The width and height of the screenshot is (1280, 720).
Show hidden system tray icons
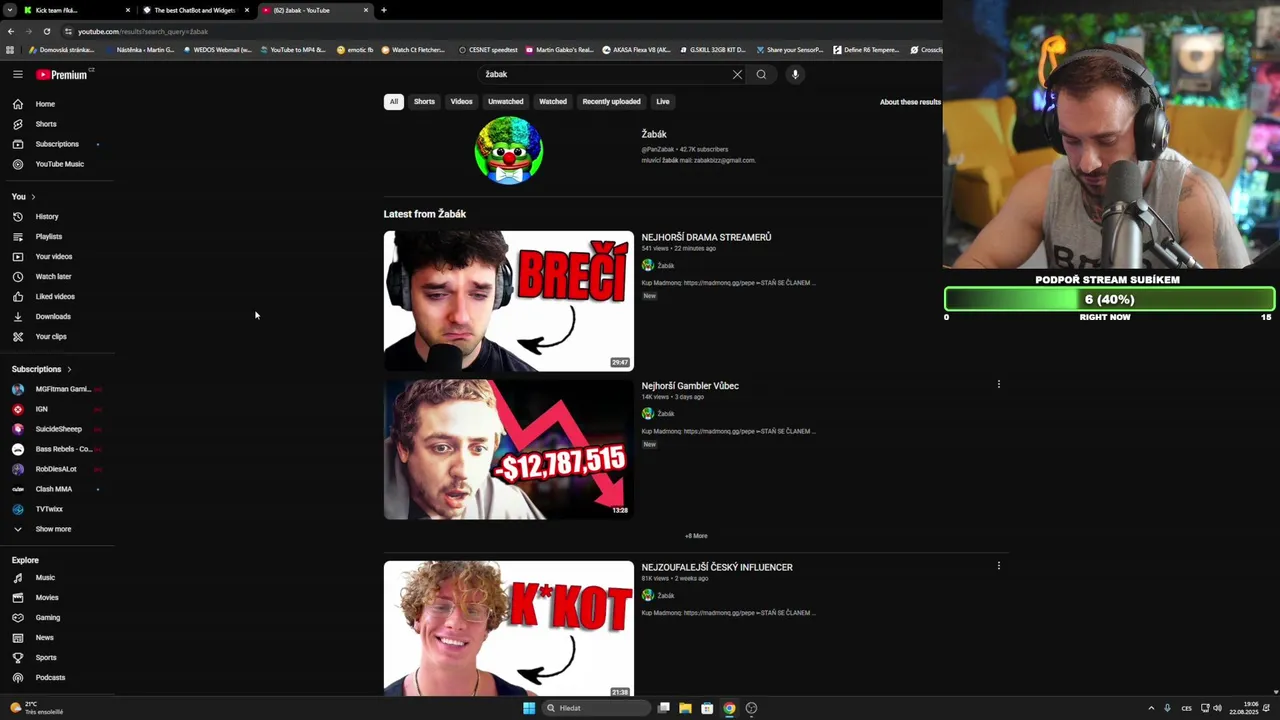pyautogui.click(x=1151, y=708)
